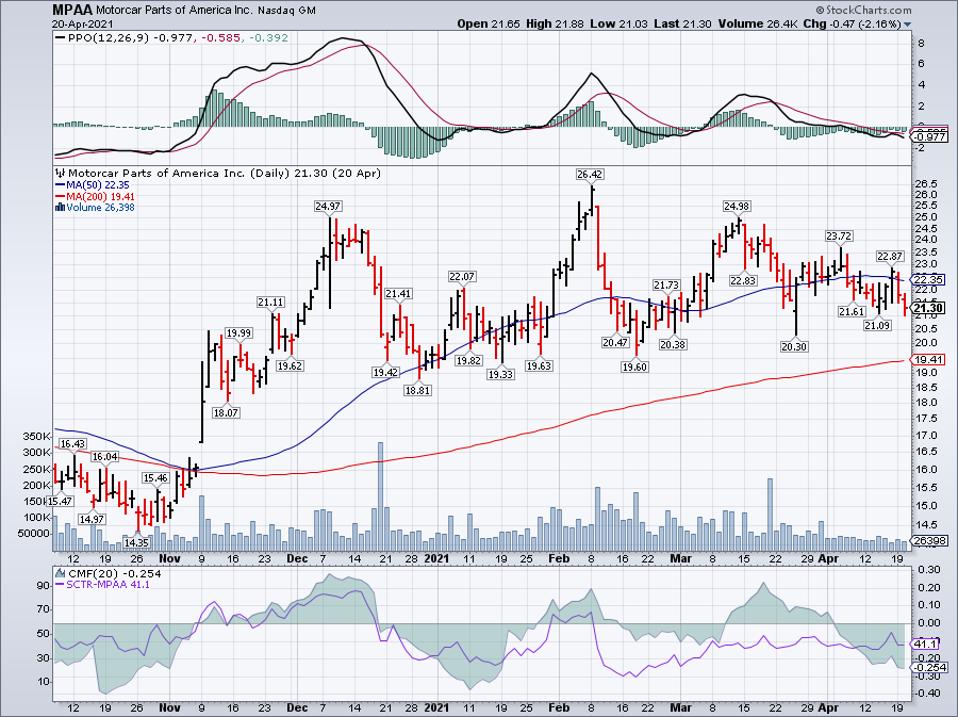This screenshot has height=717, width=958.
Task: Click the 23.72 price label
Action: click(x=839, y=236)
